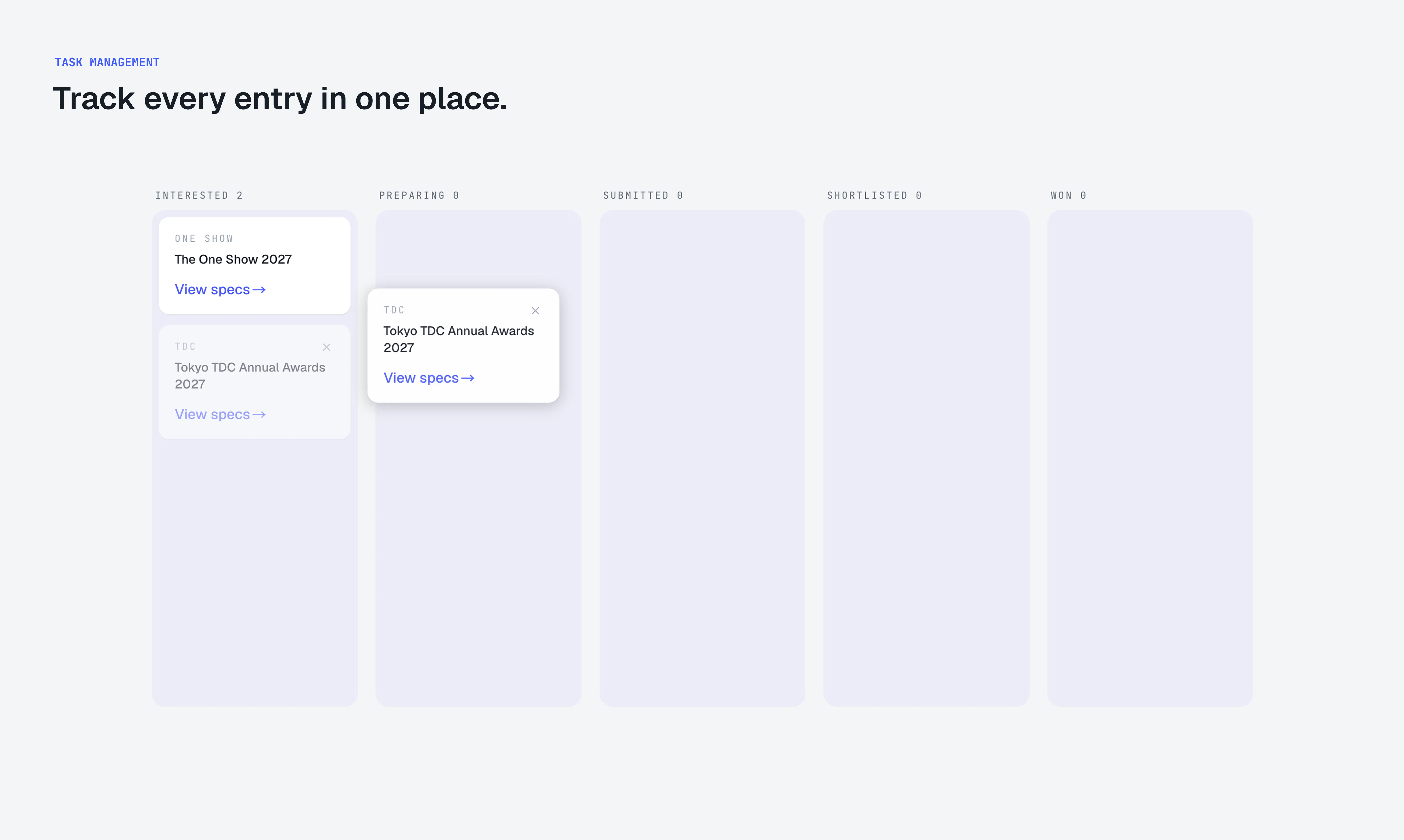Click the faded Tokyo TDC Annual Awards title

pos(250,376)
